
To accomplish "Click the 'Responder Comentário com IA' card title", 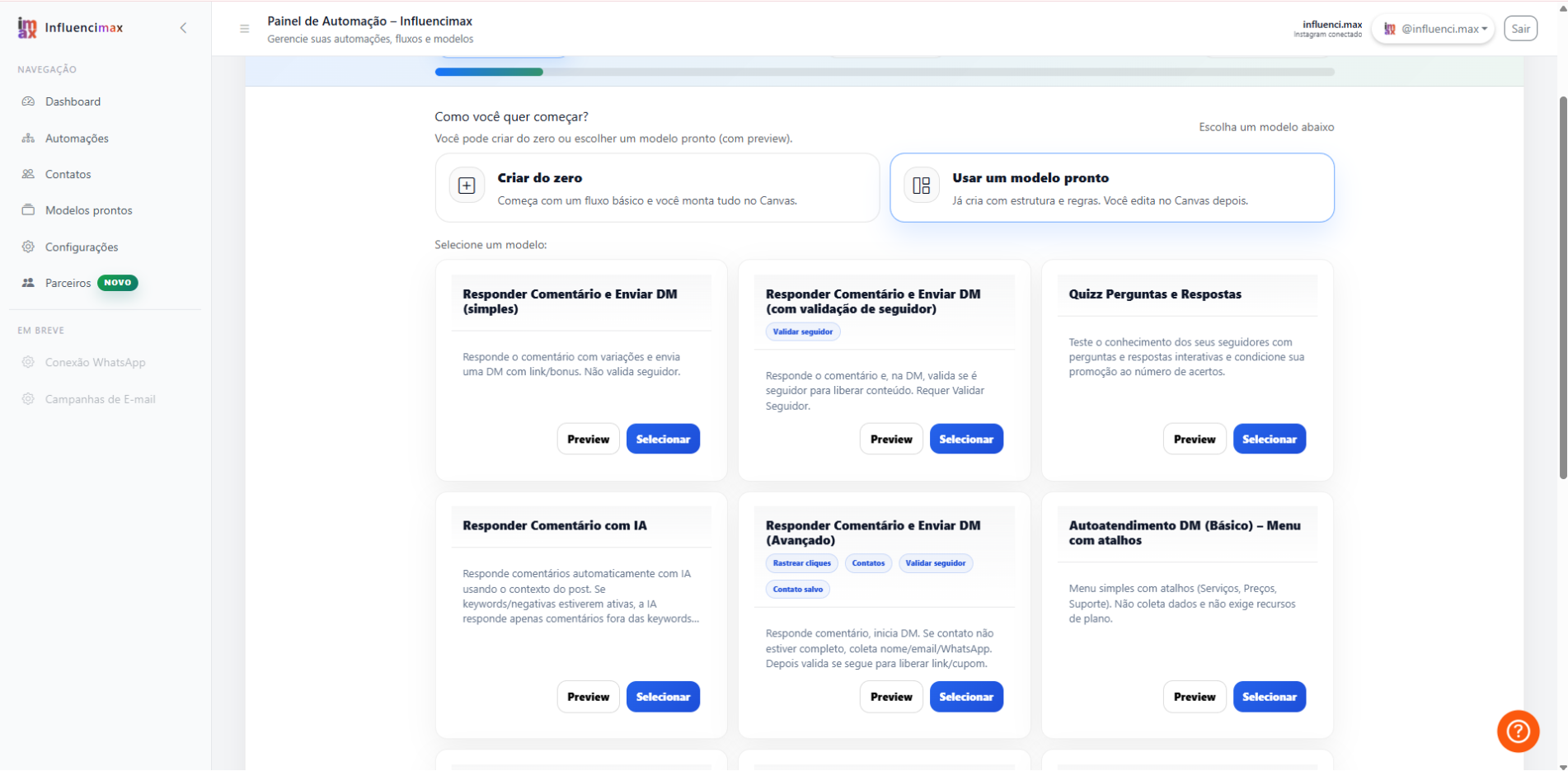I will (x=555, y=525).
